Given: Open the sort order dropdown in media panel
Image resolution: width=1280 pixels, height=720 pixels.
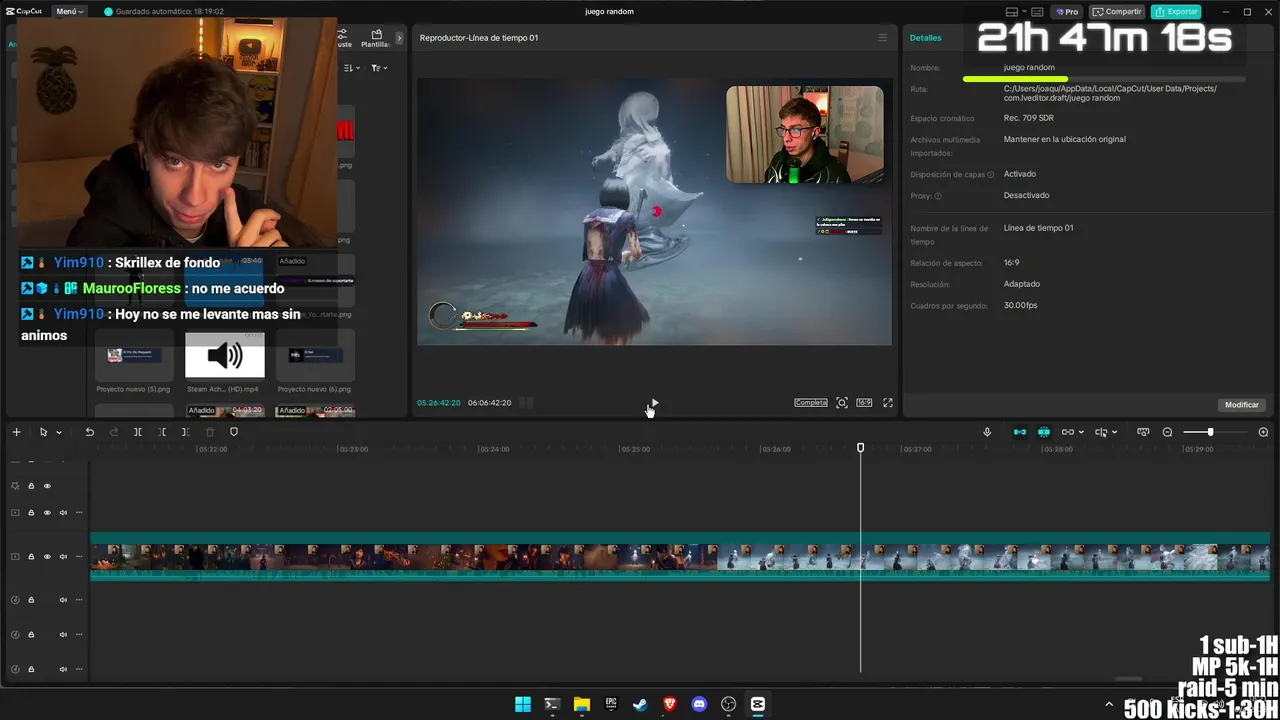Looking at the screenshot, I should [351, 68].
